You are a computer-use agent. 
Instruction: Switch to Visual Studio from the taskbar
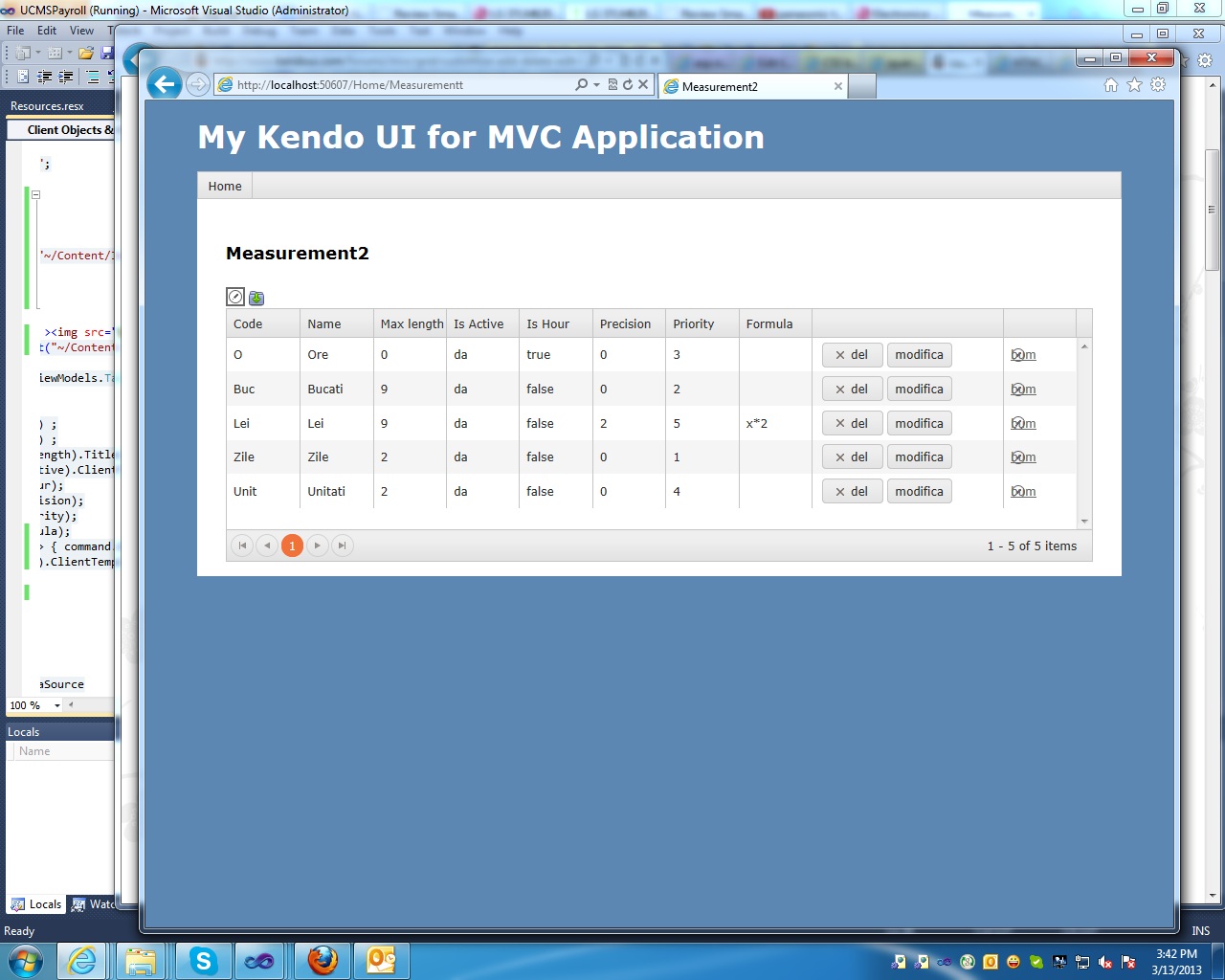259,961
